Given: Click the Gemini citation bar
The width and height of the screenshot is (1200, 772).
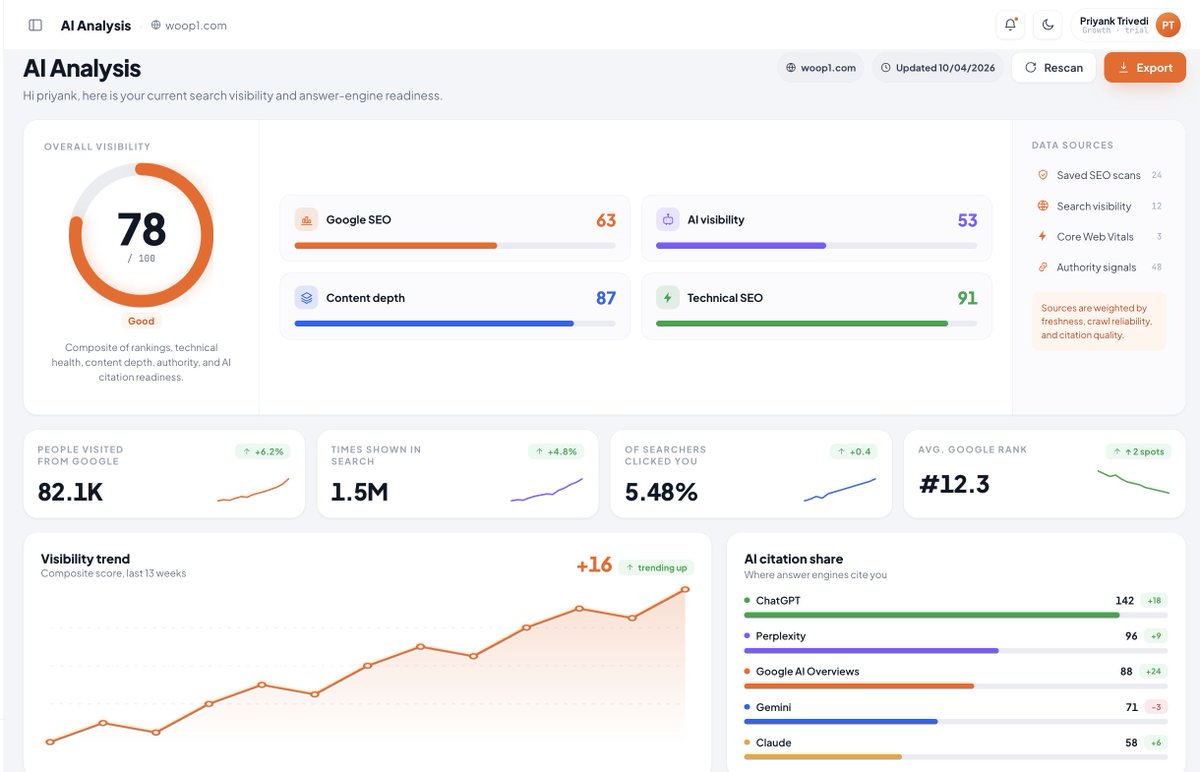Looking at the screenshot, I should (x=956, y=722).
